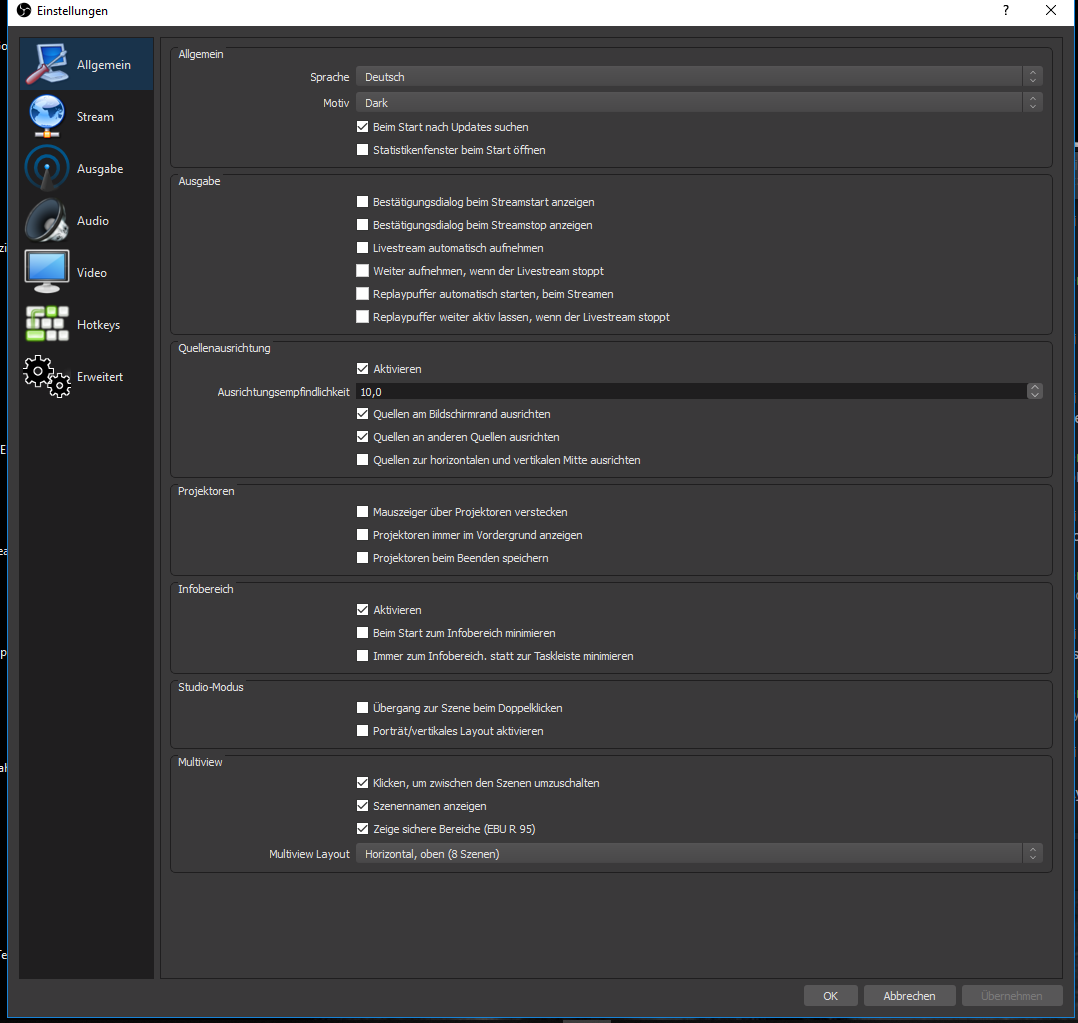Viewport: 1078px width, 1023px height.
Task: Click the Stream globe icon
Action: [47, 116]
